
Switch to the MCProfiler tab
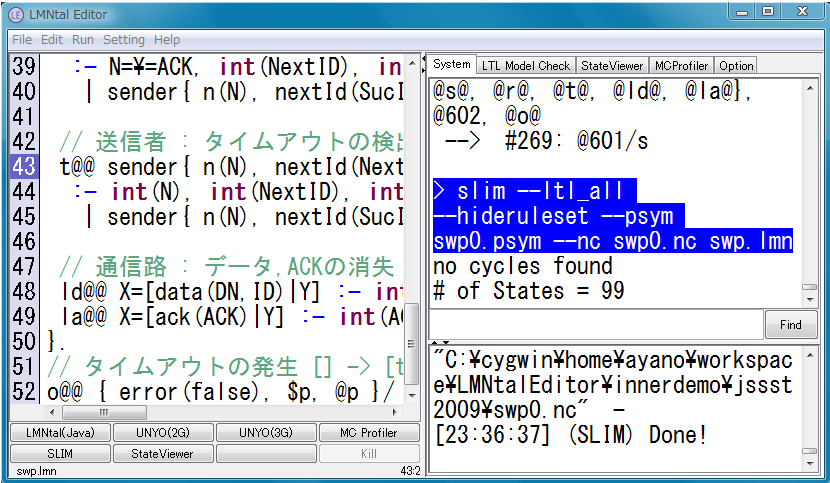point(682,65)
